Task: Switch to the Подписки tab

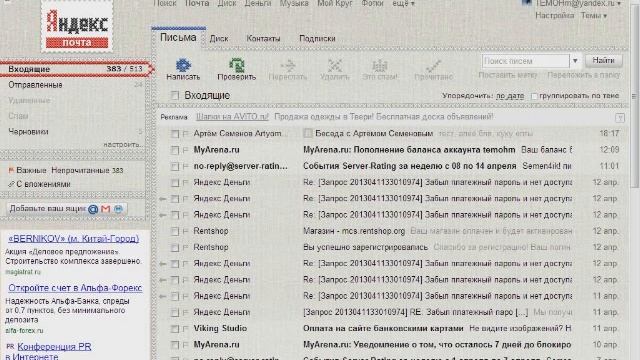Action: (x=317, y=39)
